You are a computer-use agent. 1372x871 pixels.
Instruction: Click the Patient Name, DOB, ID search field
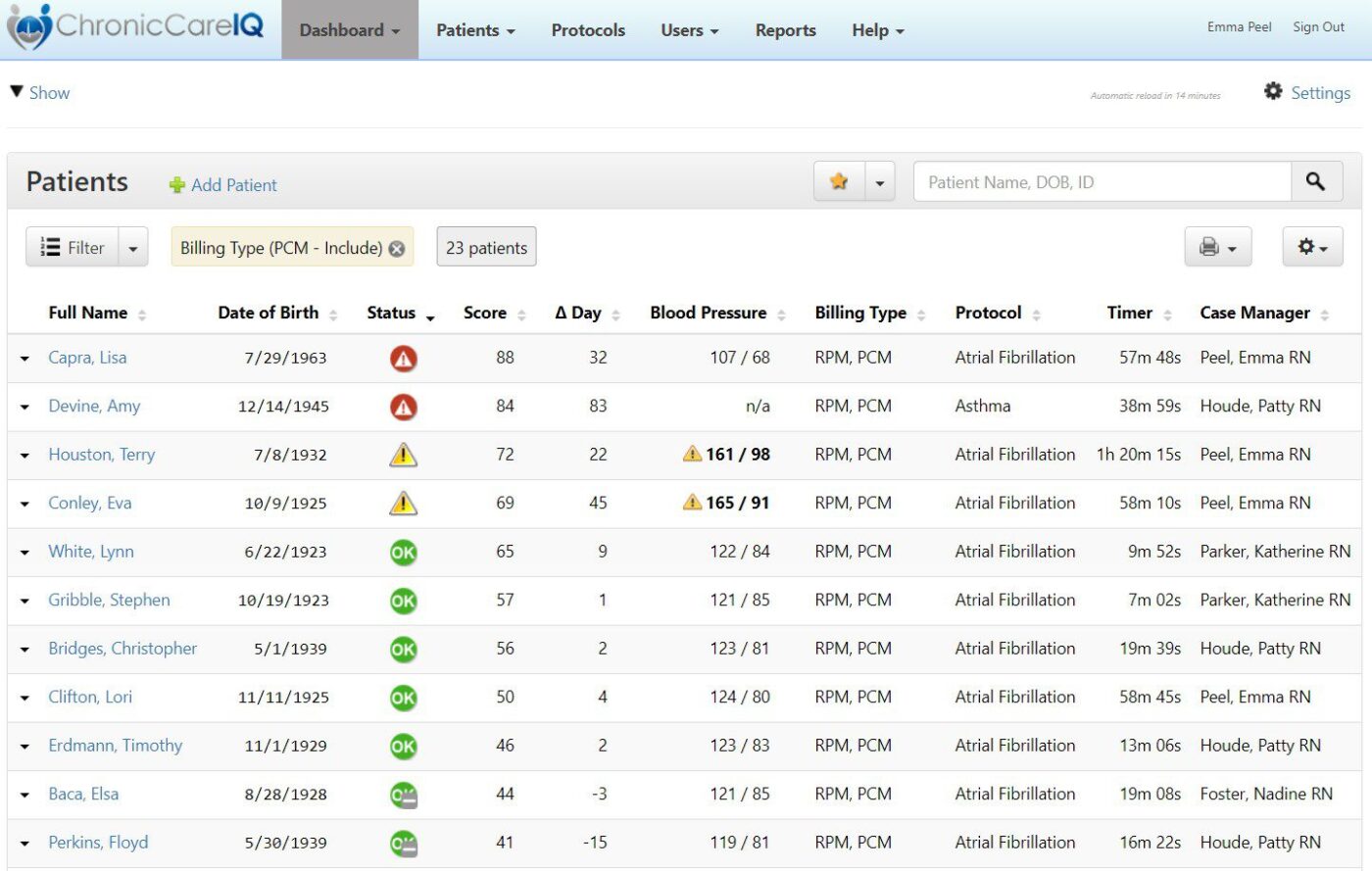pyautogui.click(x=1102, y=182)
